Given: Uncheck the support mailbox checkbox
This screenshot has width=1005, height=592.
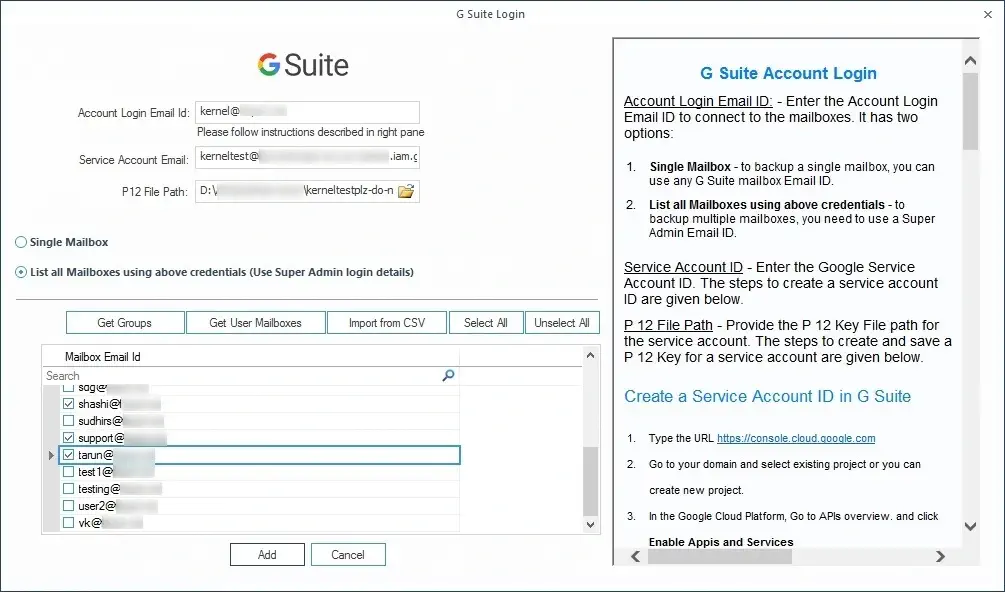Looking at the screenshot, I should tap(69, 438).
